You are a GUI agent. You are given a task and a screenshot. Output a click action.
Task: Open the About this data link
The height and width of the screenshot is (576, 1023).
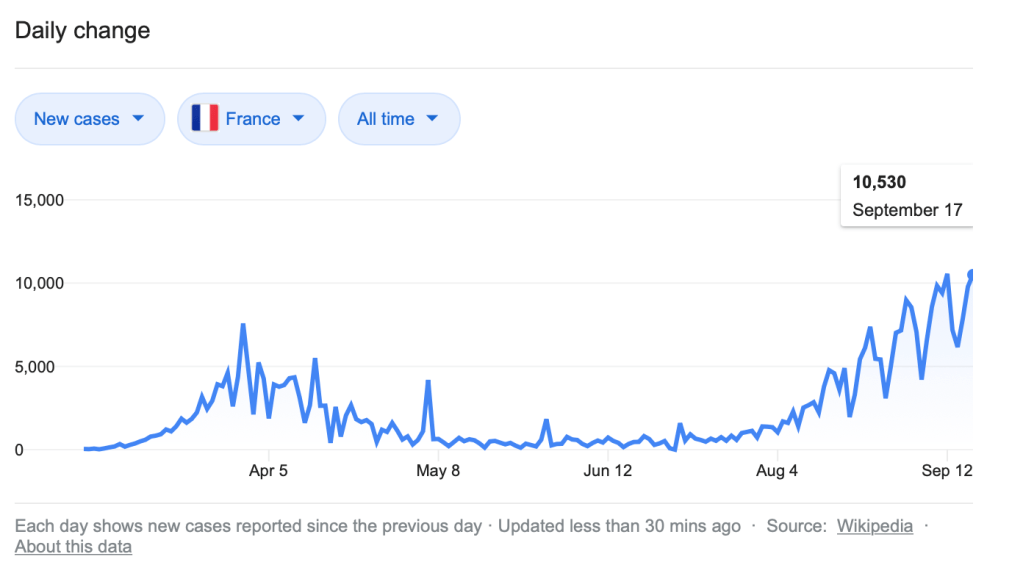[x=73, y=547]
